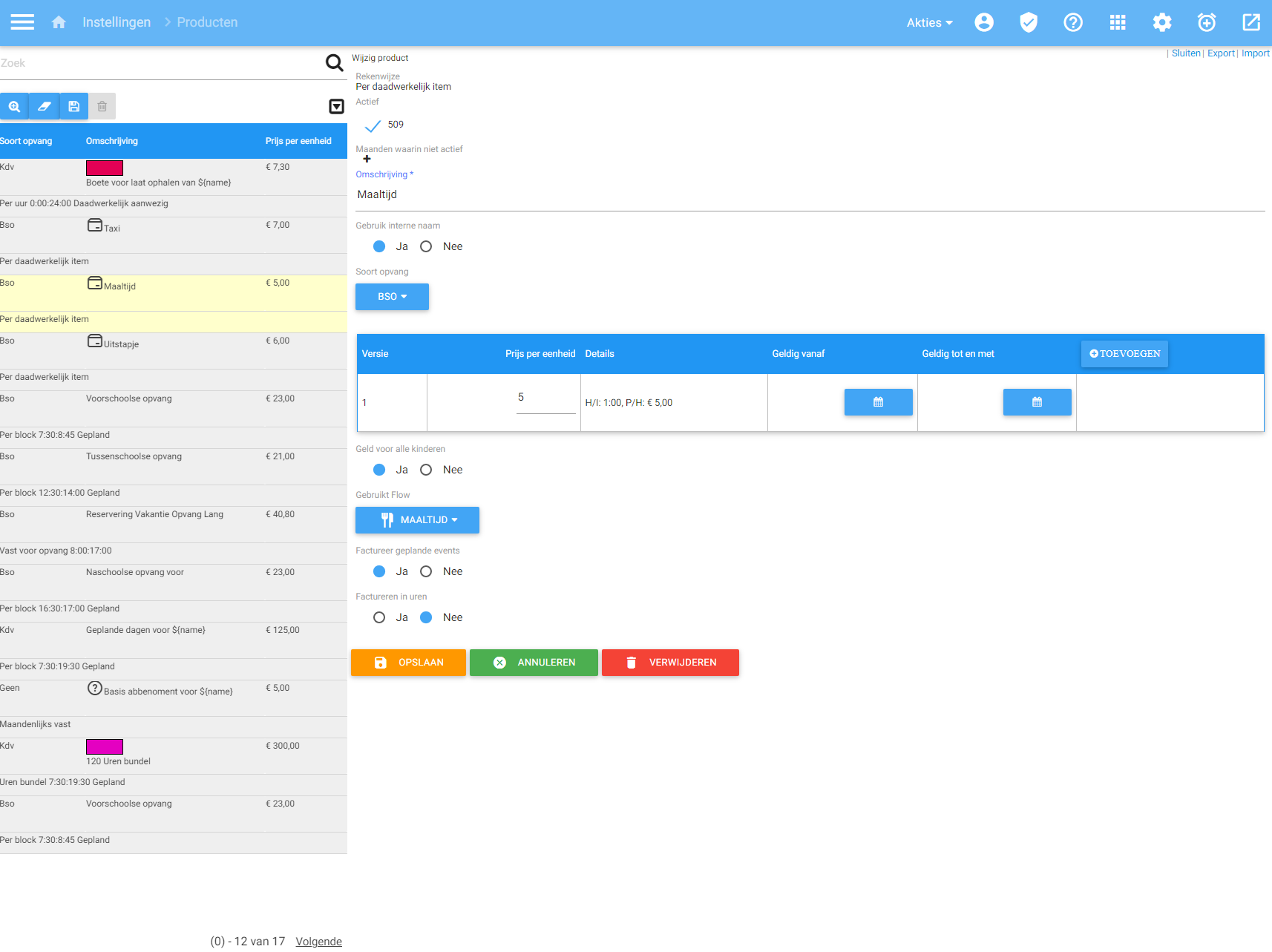Sort list by Prijs per eenheid column
The width and height of the screenshot is (1272, 952).
298,141
